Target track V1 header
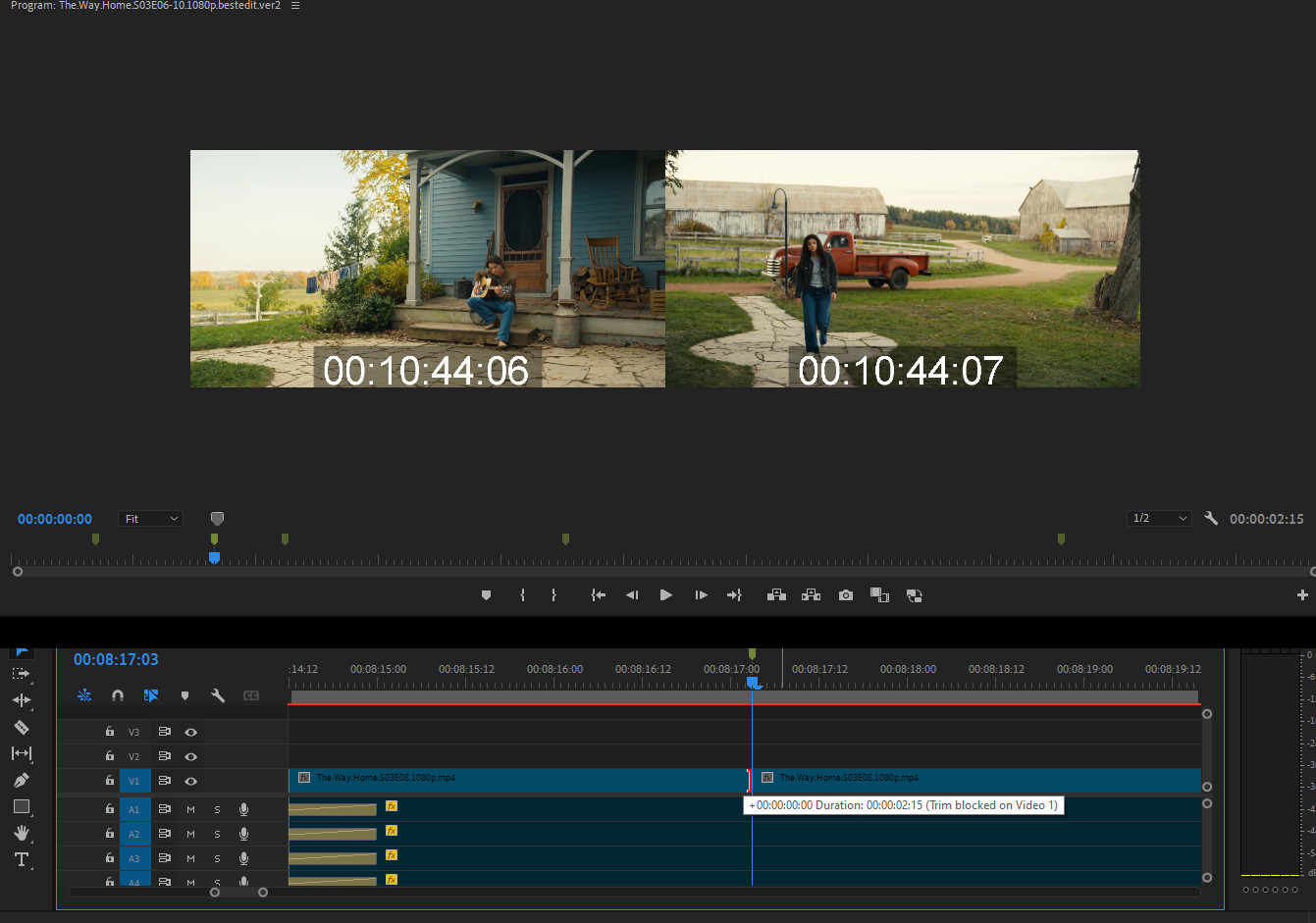The height and width of the screenshot is (923, 1316). click(134, 781)
